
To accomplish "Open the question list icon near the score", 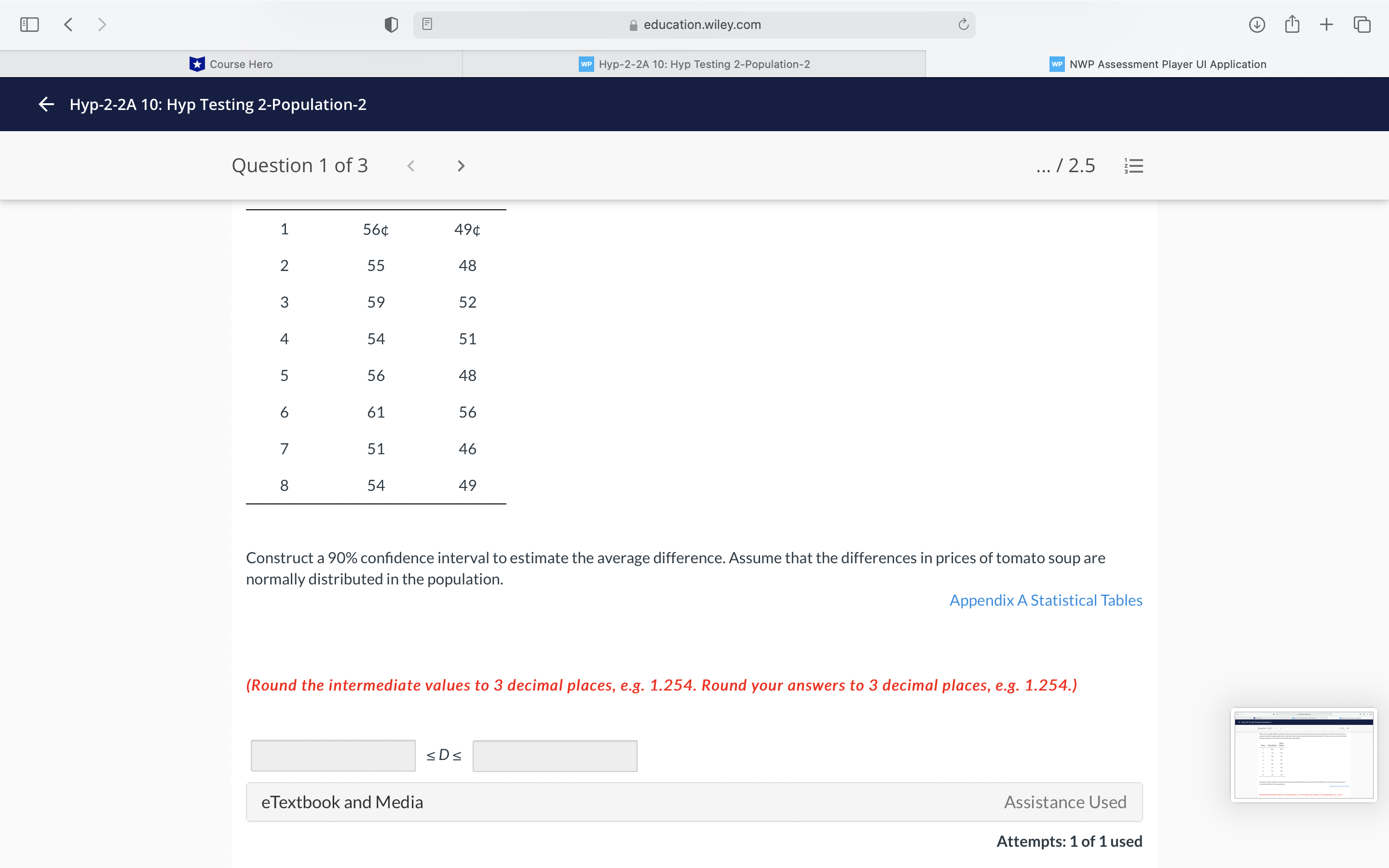I will [x=1133, y=165].
